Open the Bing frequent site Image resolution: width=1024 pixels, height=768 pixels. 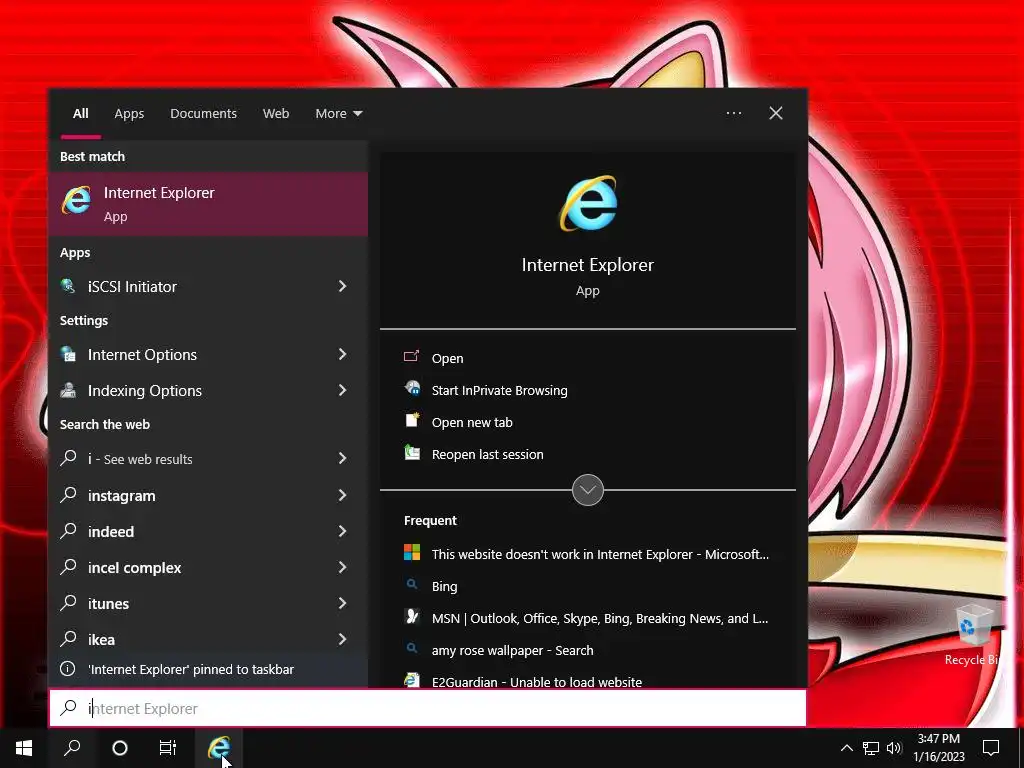[x=445, y=586]
